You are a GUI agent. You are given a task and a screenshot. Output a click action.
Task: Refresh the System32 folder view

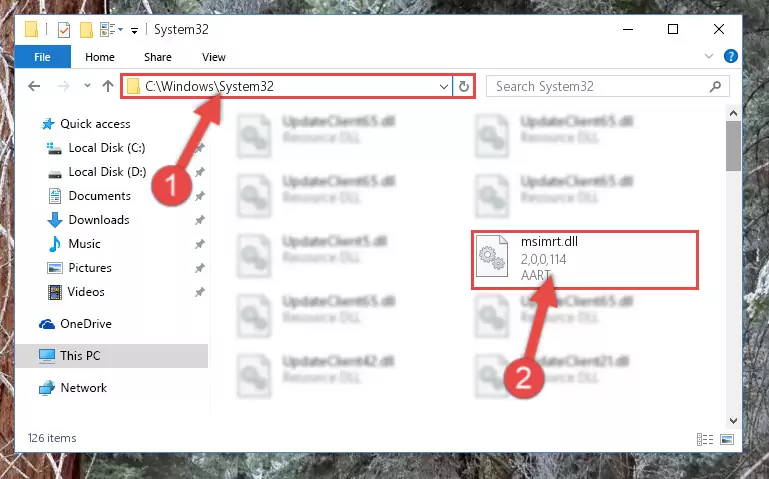click(463, 87)
